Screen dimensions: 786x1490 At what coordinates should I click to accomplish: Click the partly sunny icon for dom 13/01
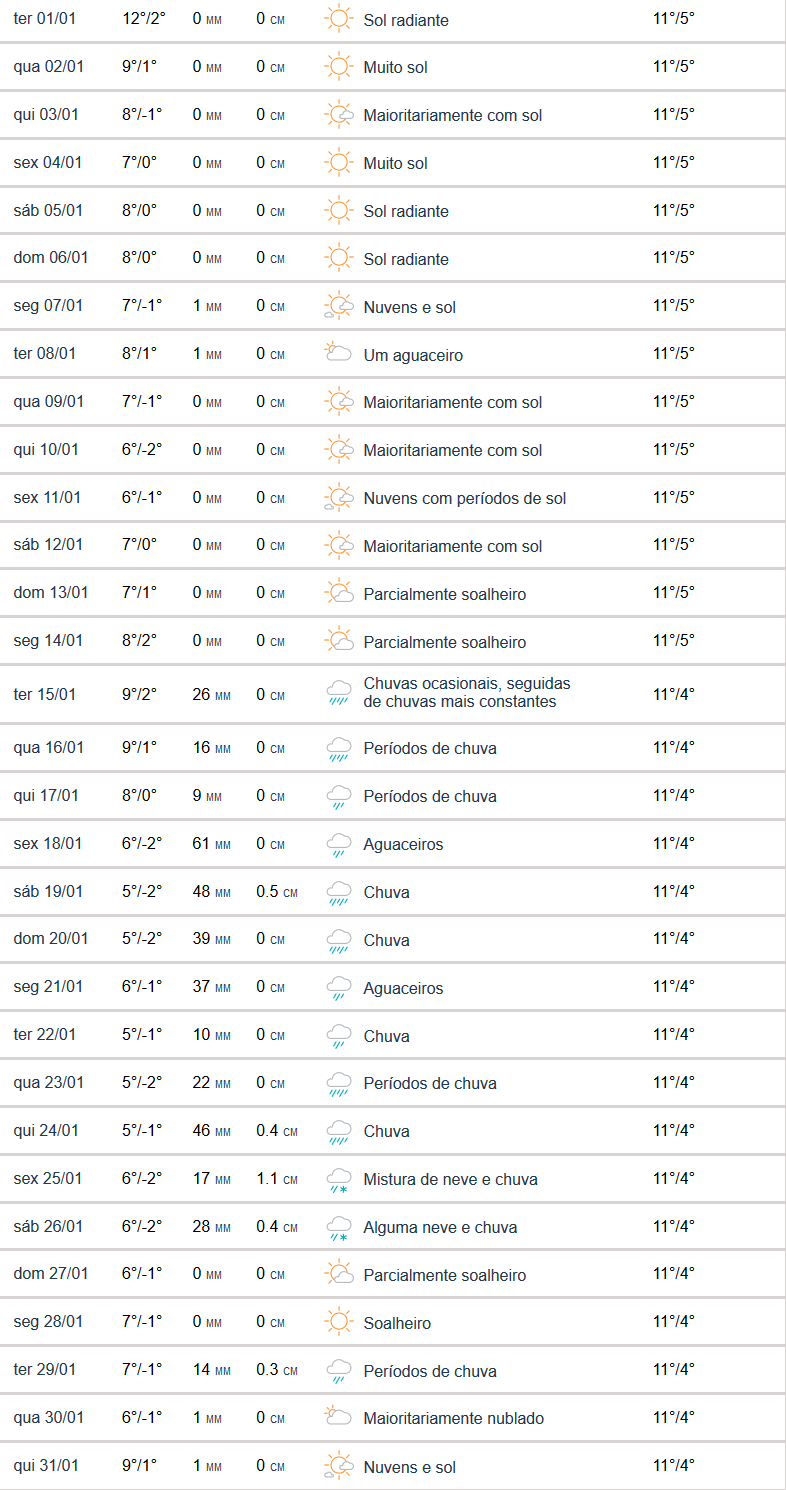(x=339, y=593)
